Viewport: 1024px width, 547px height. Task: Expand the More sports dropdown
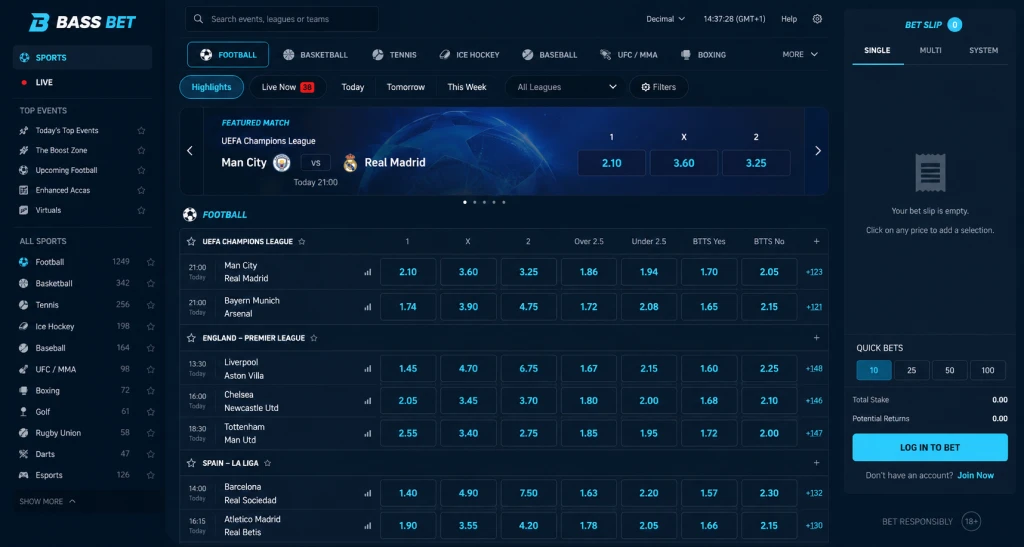pos(800,55)
